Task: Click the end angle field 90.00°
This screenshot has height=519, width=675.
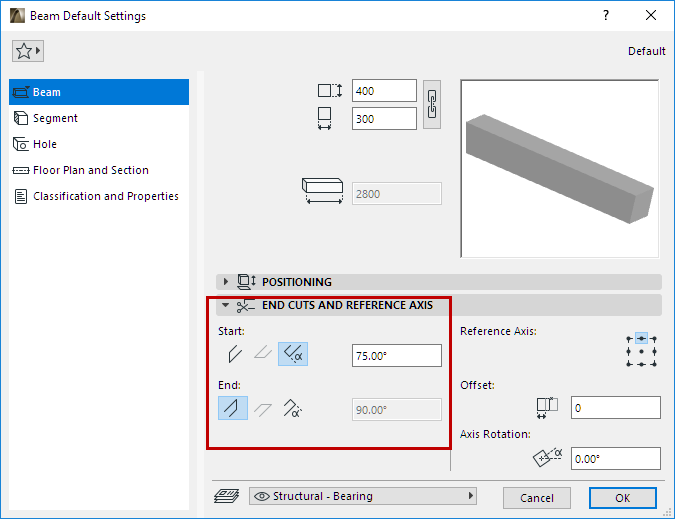Action: click(396, 409)
